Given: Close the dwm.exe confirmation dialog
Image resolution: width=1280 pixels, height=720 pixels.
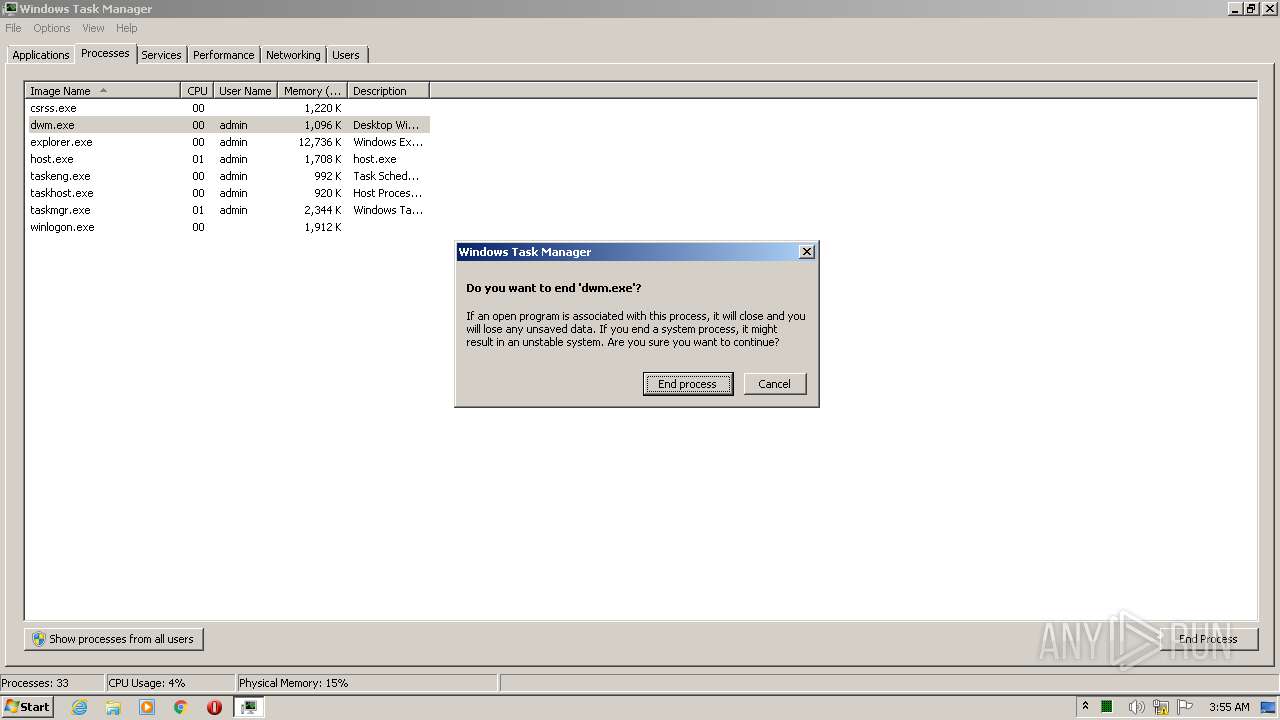Looking at the screenshot, I should click(807, 252).
